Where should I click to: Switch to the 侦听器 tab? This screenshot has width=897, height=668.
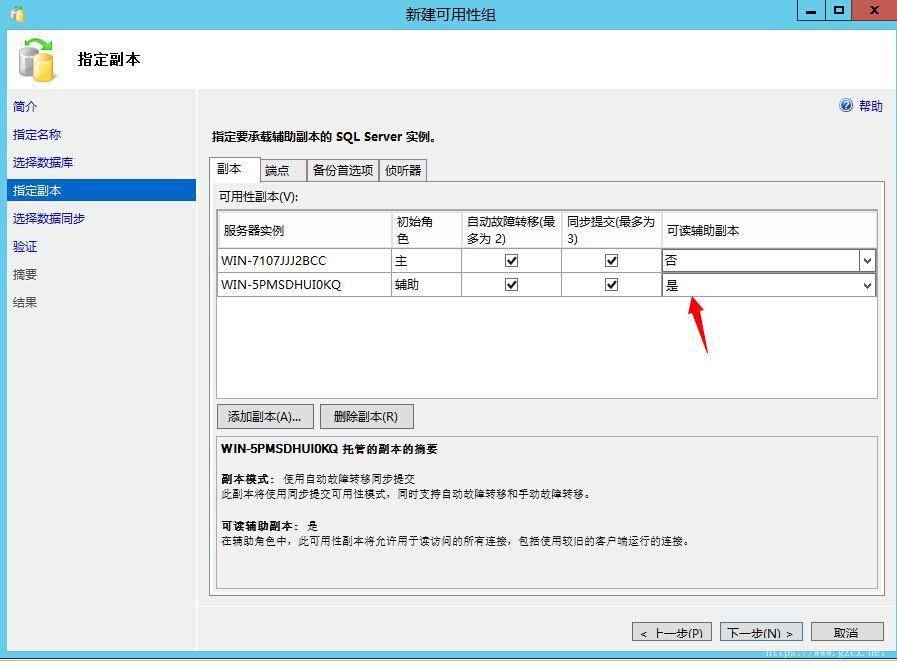(403, 170)
